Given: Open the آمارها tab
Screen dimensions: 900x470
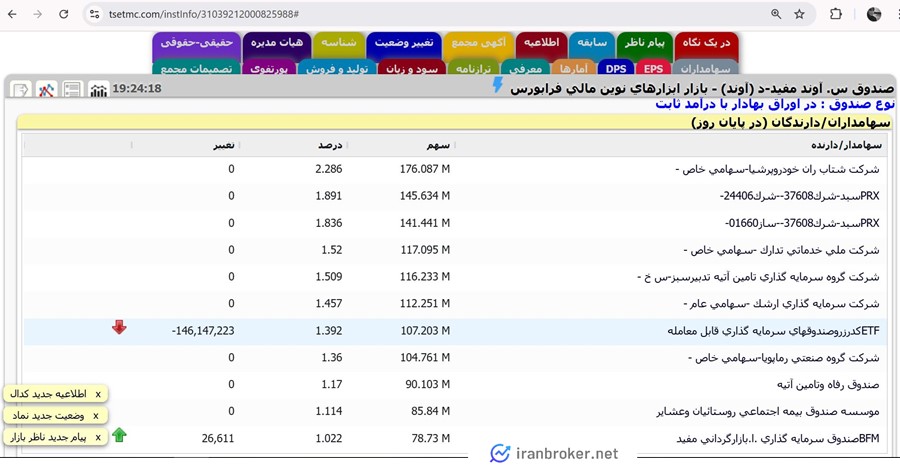Looking at the screenshot, I should pos(573,68).
